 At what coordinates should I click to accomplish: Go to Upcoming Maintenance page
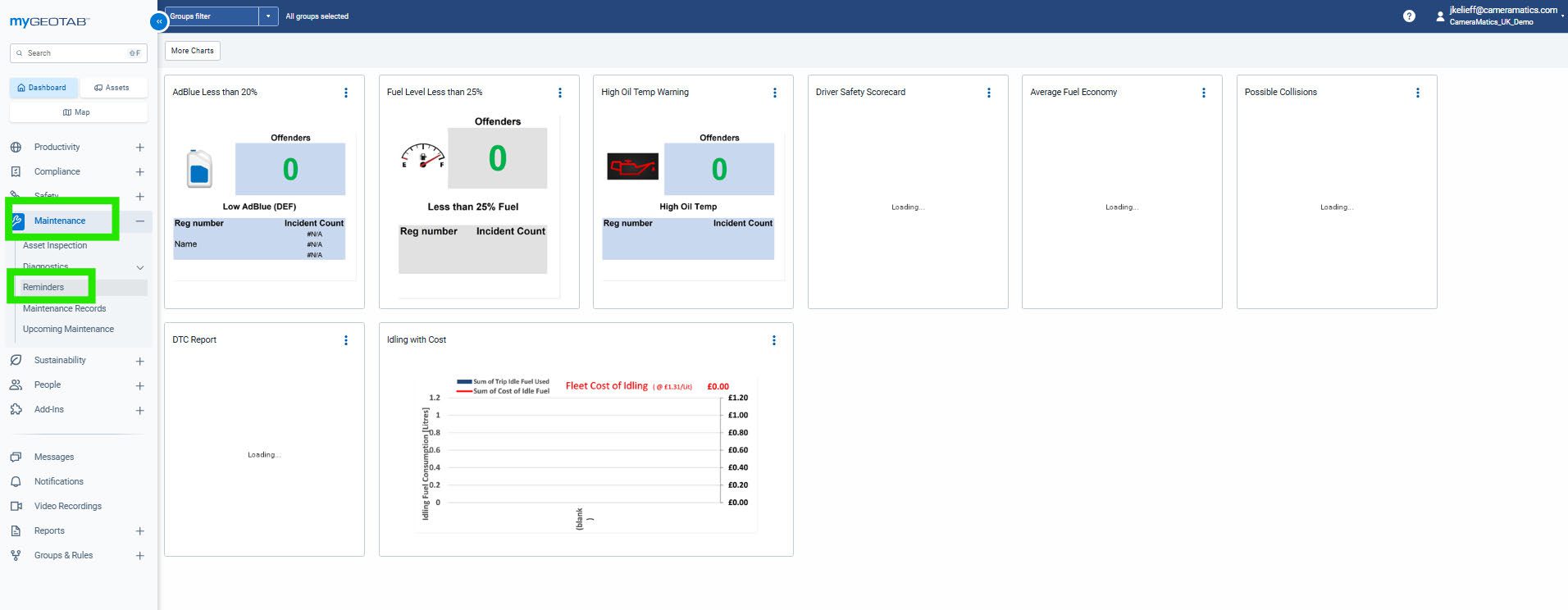point(68,330)
